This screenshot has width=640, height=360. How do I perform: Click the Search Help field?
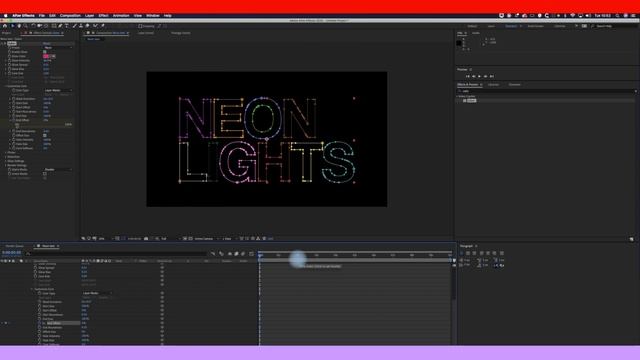614,26
